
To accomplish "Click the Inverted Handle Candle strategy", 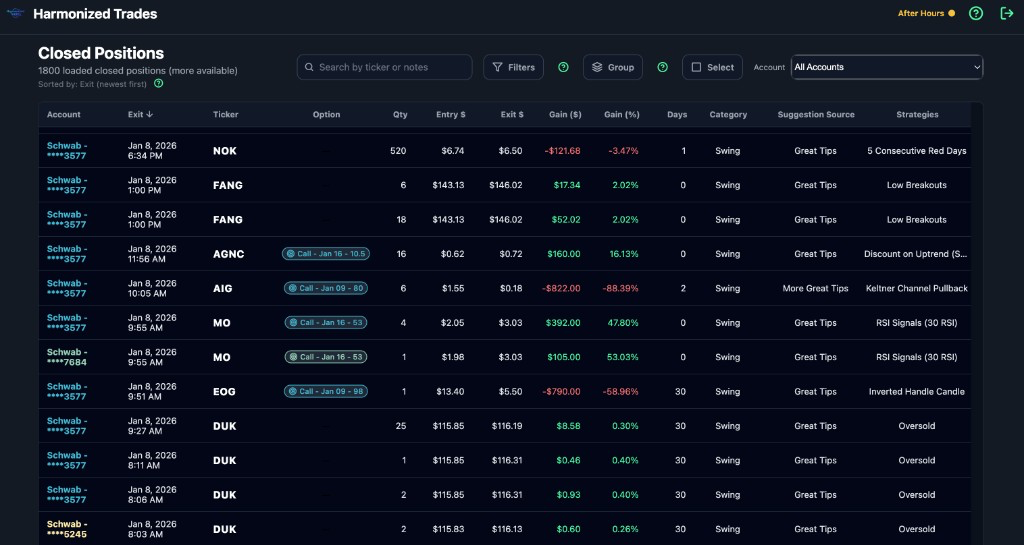I will pos(916,392).
